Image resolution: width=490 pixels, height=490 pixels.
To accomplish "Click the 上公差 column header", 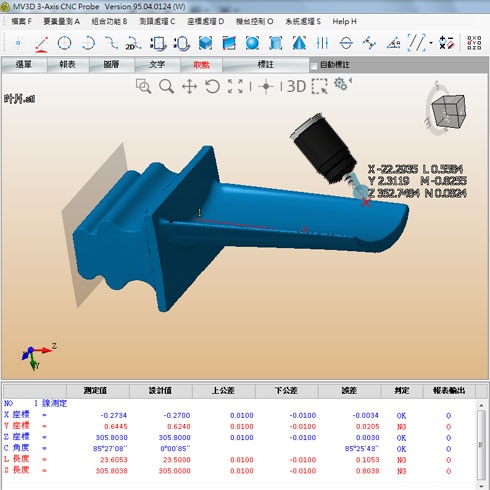I will (x=223, y=390).
